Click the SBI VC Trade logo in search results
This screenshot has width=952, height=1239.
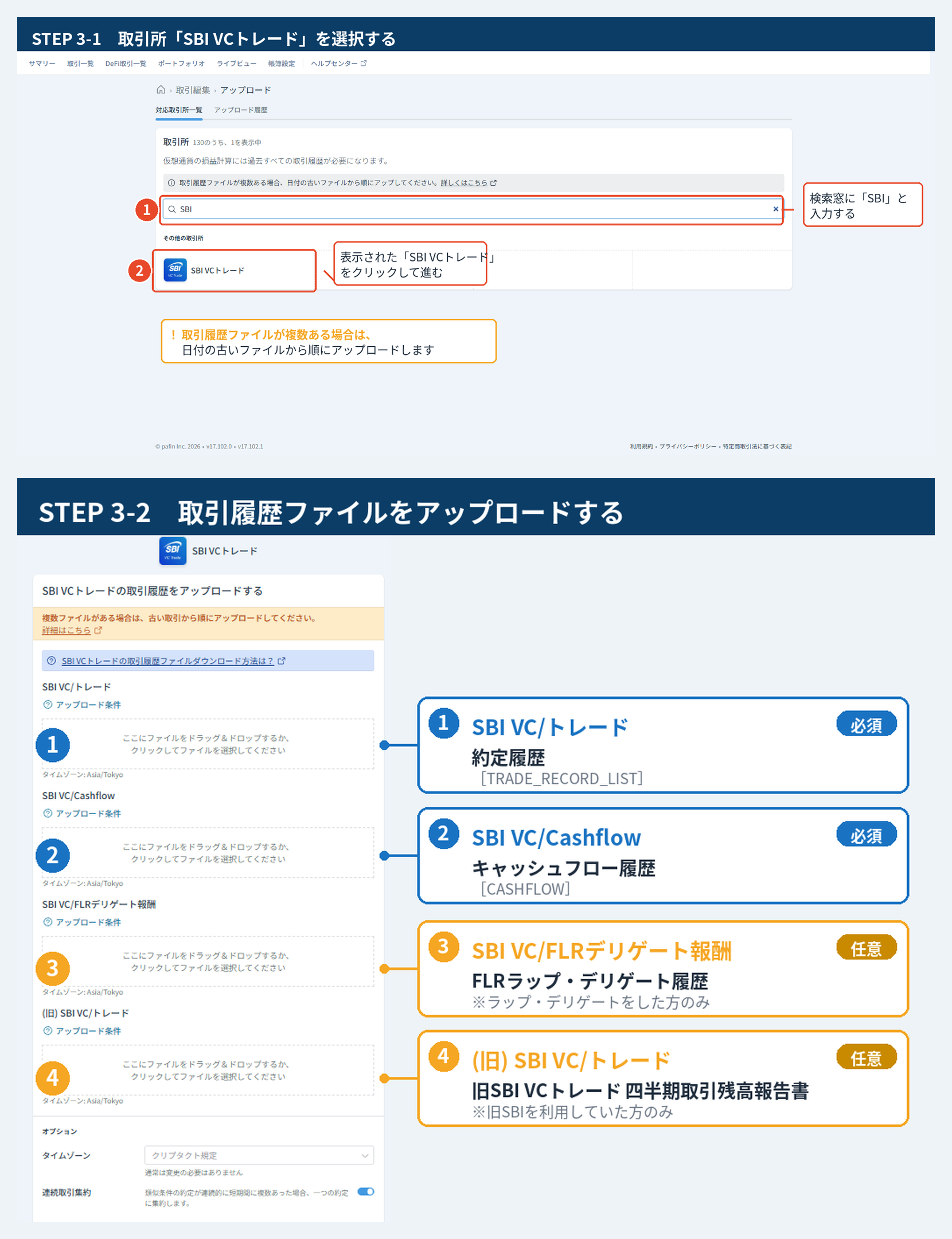[175, 270]
